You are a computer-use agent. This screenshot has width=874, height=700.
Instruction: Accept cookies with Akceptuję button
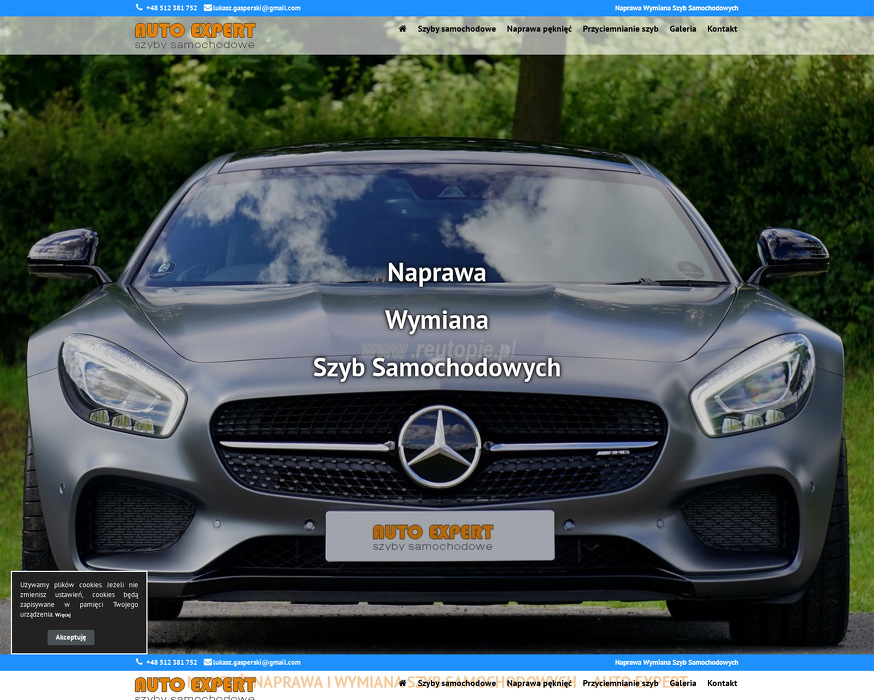click(71, 637)
